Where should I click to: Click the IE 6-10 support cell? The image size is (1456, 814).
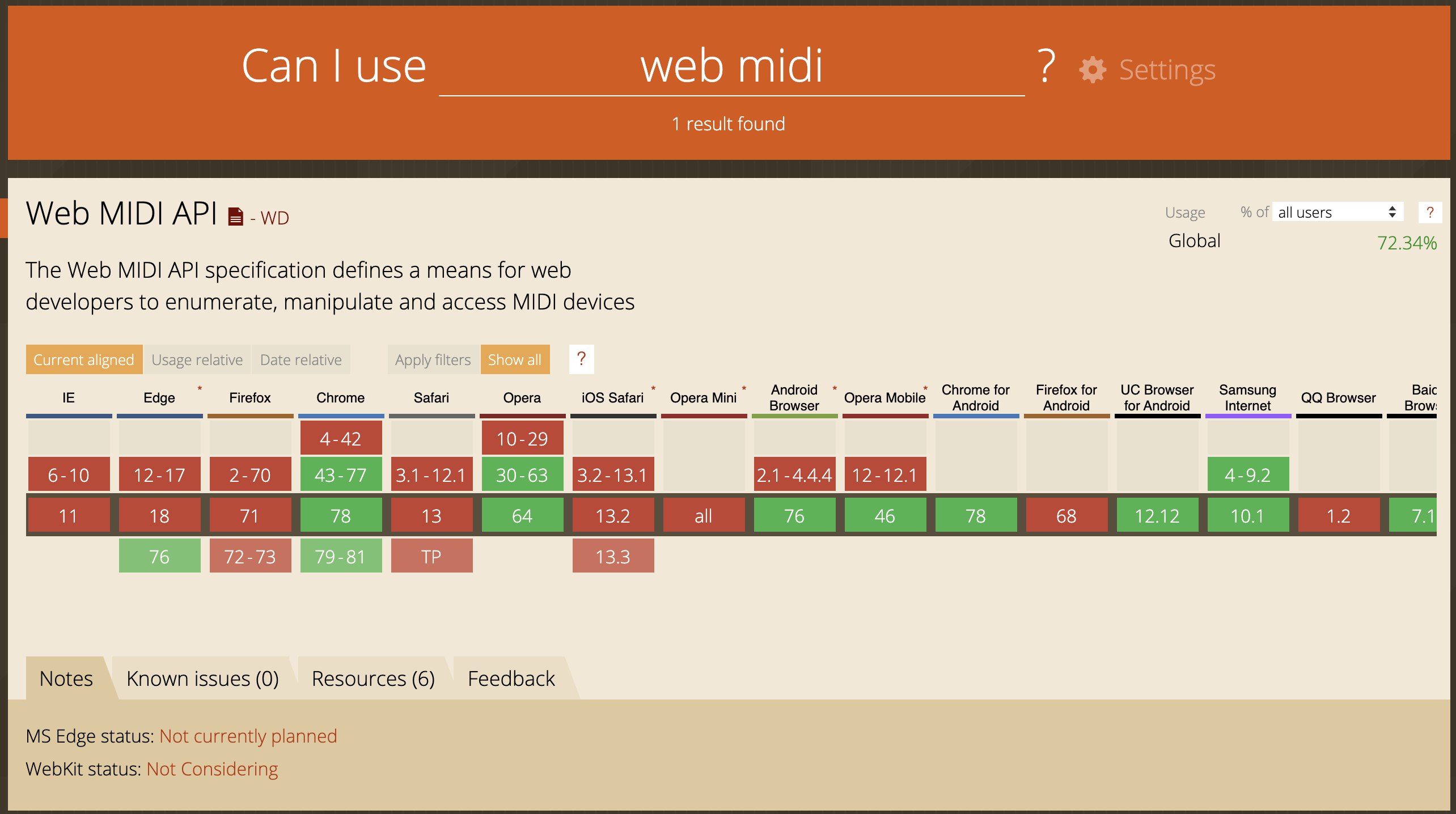69,474
